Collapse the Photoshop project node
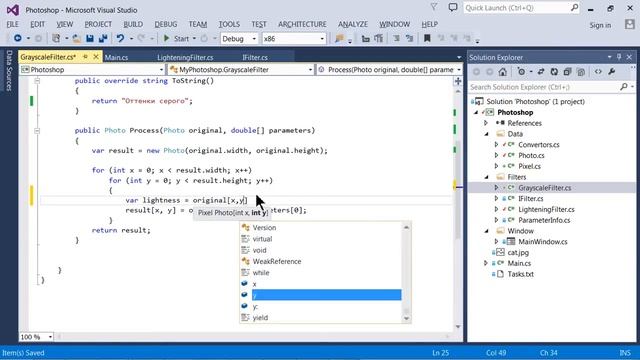The height and width of the screenshot is (360, 640). click(476, 112)
